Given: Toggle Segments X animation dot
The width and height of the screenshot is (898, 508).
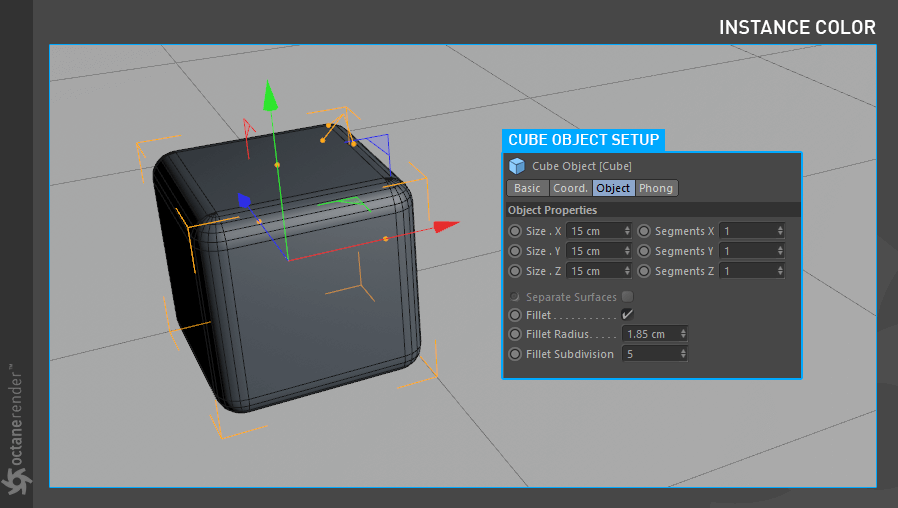Looking at the screenshot, I should [644, 231].
